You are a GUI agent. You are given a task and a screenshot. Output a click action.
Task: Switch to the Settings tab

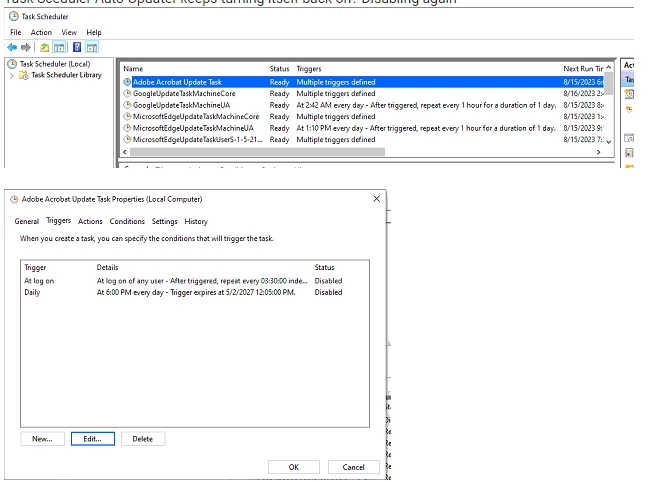pyautogui.click(x=164, y=221)
